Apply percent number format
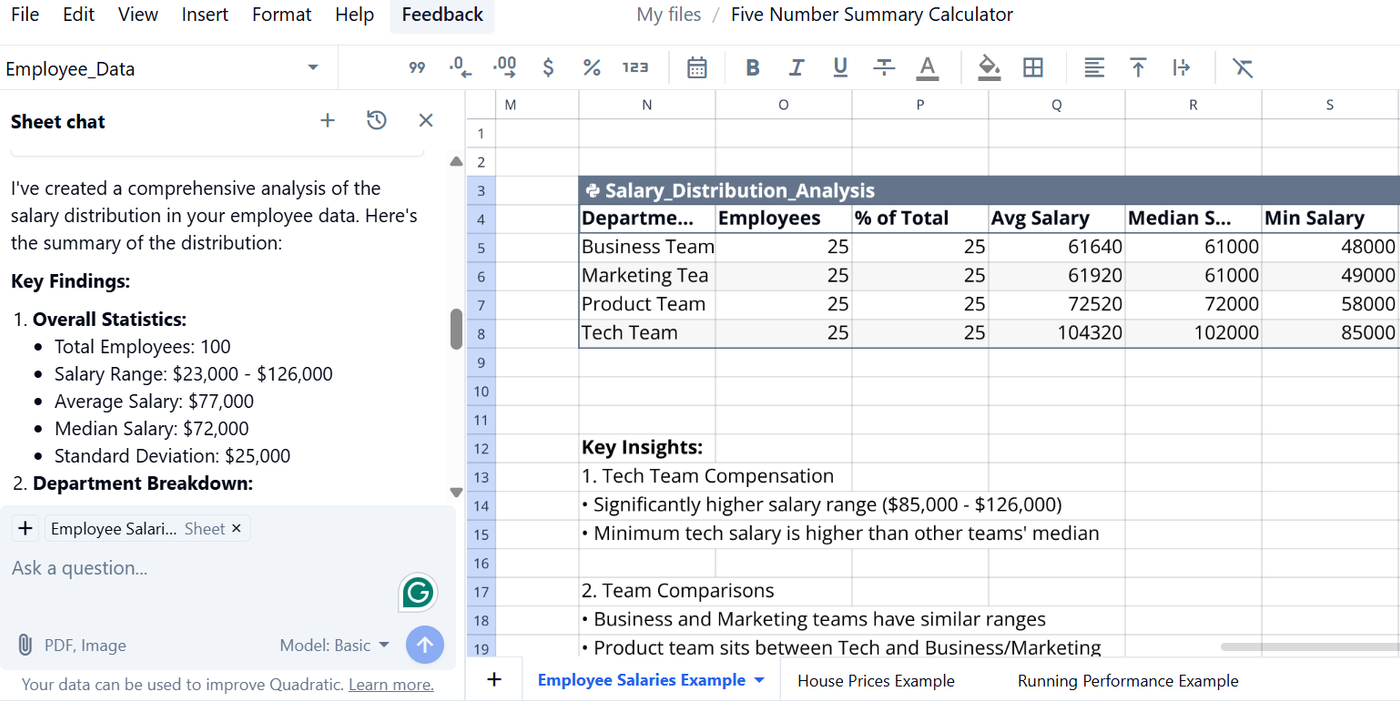Screen dimensions: 1400x702 coord(591,68)
